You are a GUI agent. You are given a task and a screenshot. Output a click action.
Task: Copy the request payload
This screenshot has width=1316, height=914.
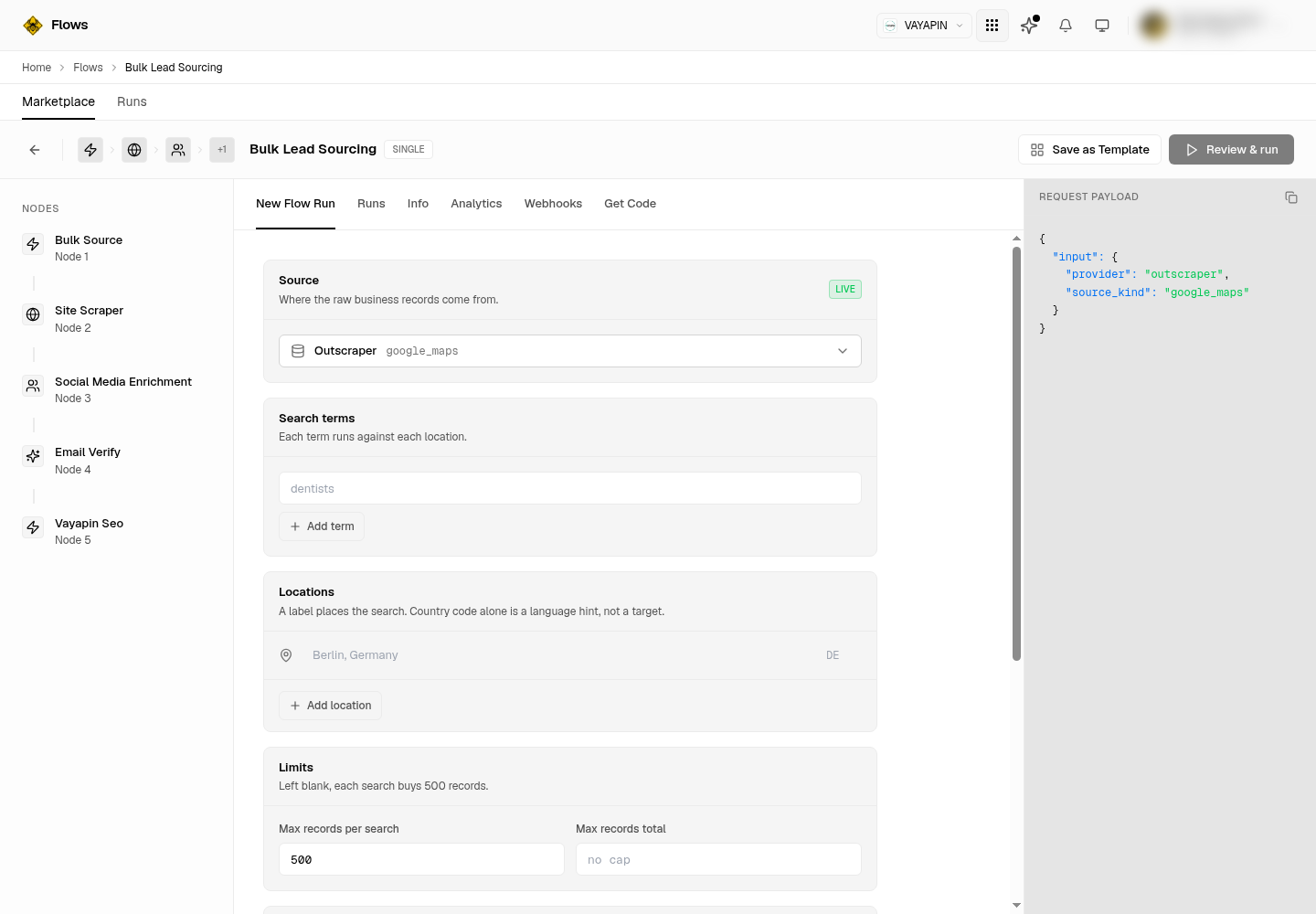pos(1291,197)
